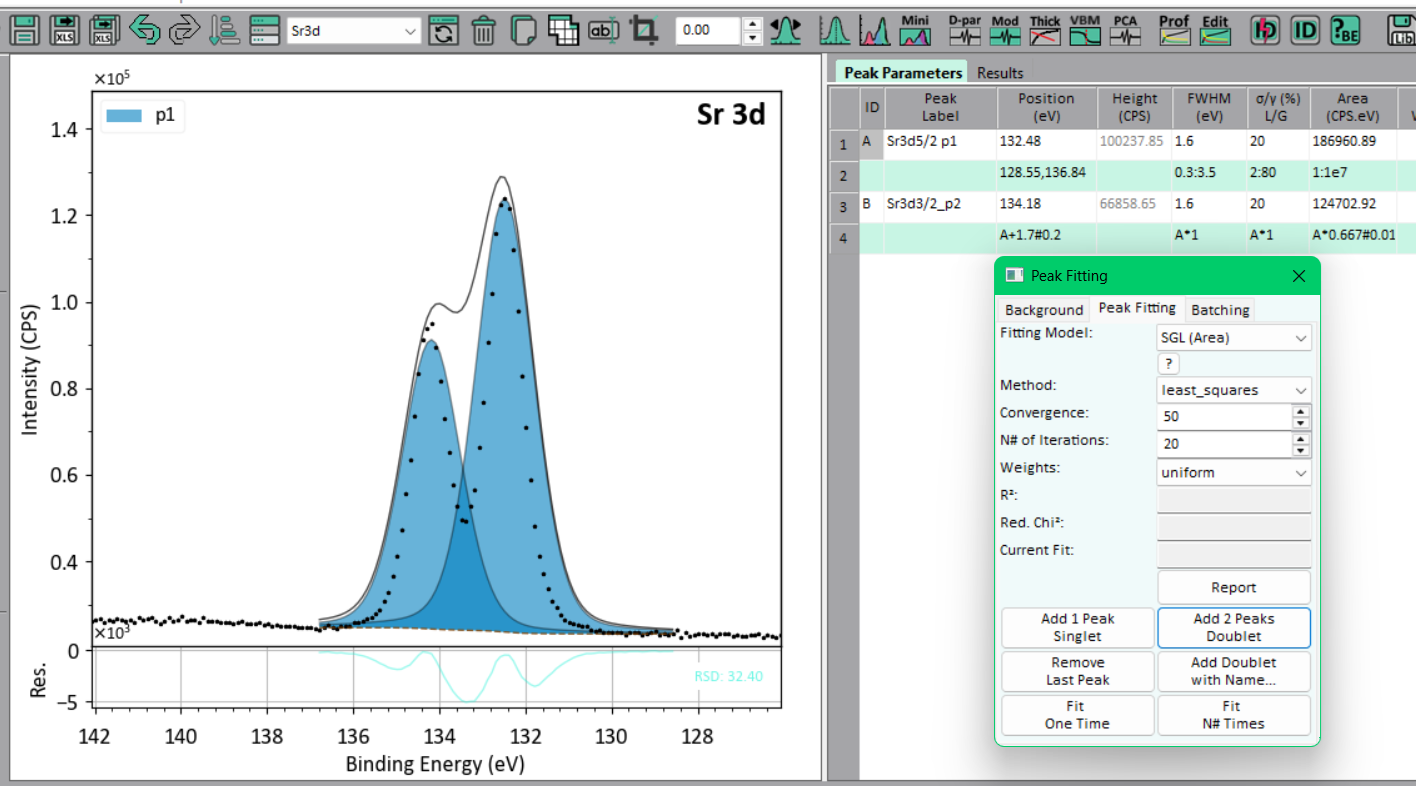The image size is (1416, 786).
Task: Click the Redo arrow icon
Action: [184, 30]
